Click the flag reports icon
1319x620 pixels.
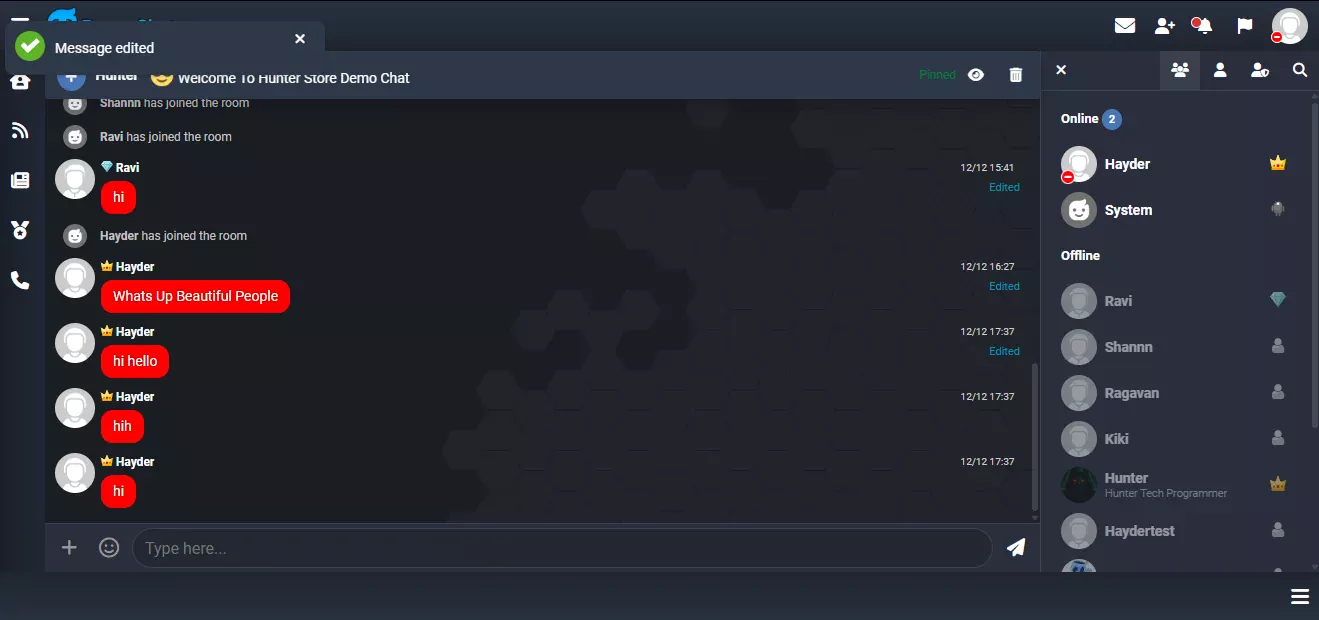[x=1245, y=26]
